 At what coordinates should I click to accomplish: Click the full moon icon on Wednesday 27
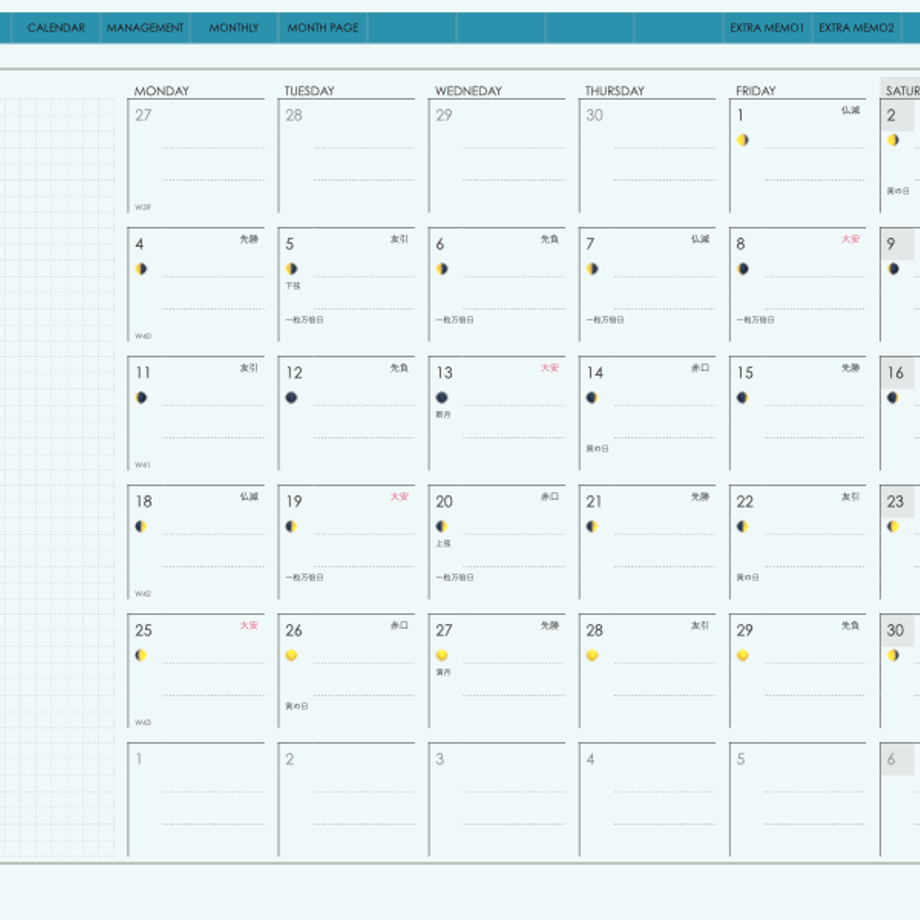[442, 655]
